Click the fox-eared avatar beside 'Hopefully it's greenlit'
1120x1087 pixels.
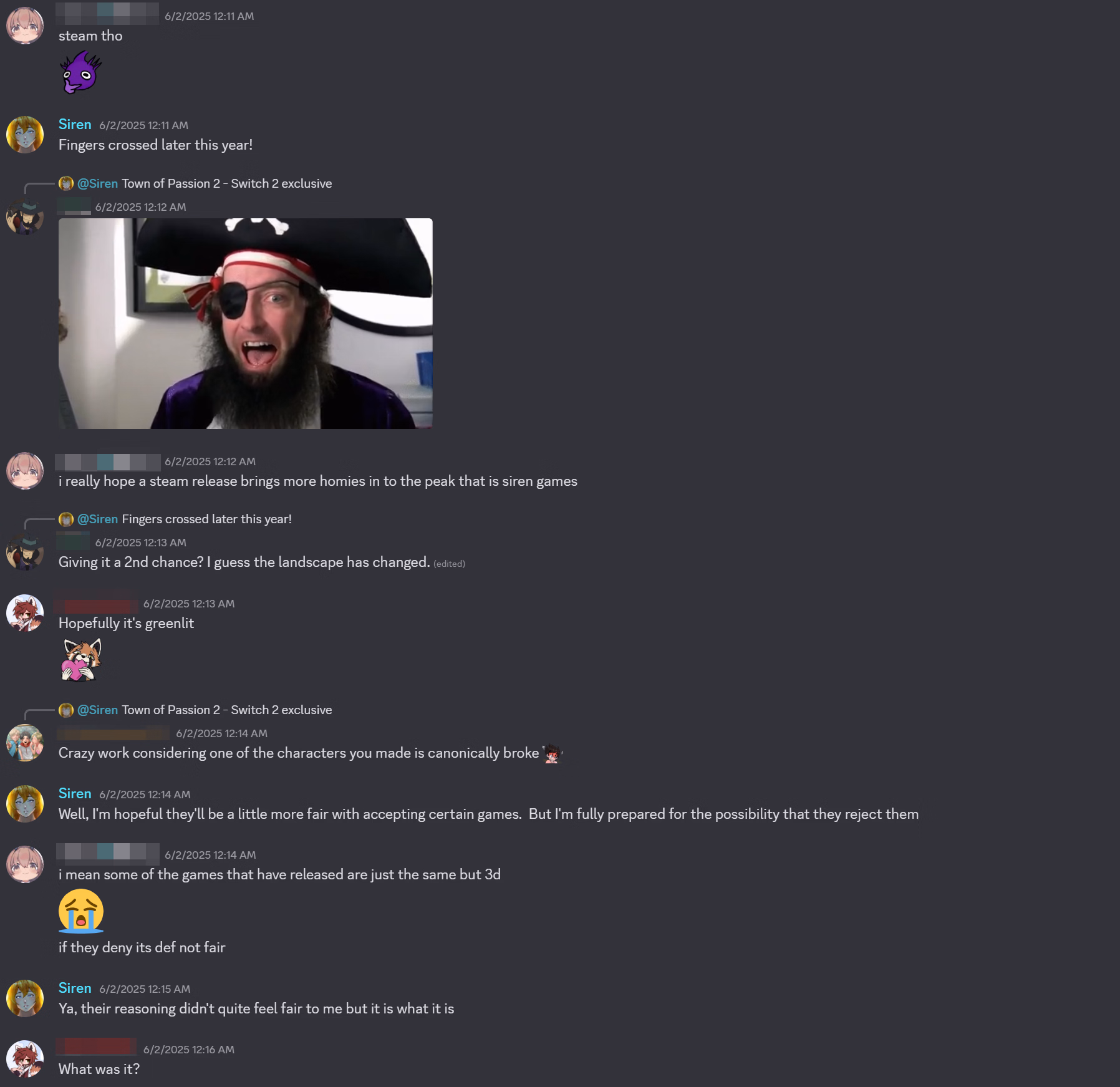tap(25, 614)
